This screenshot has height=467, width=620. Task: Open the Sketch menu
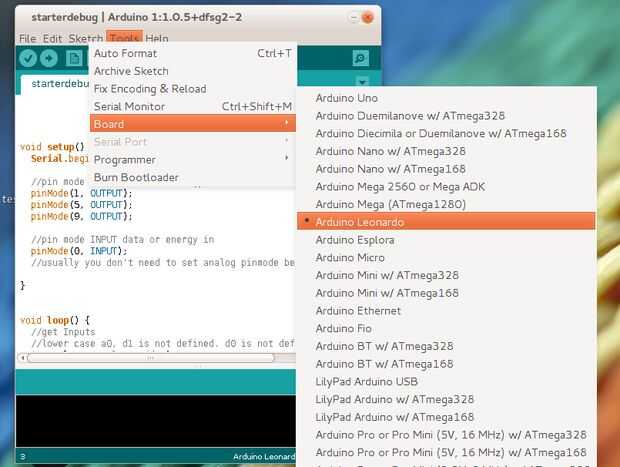click(x=86, y=39)
